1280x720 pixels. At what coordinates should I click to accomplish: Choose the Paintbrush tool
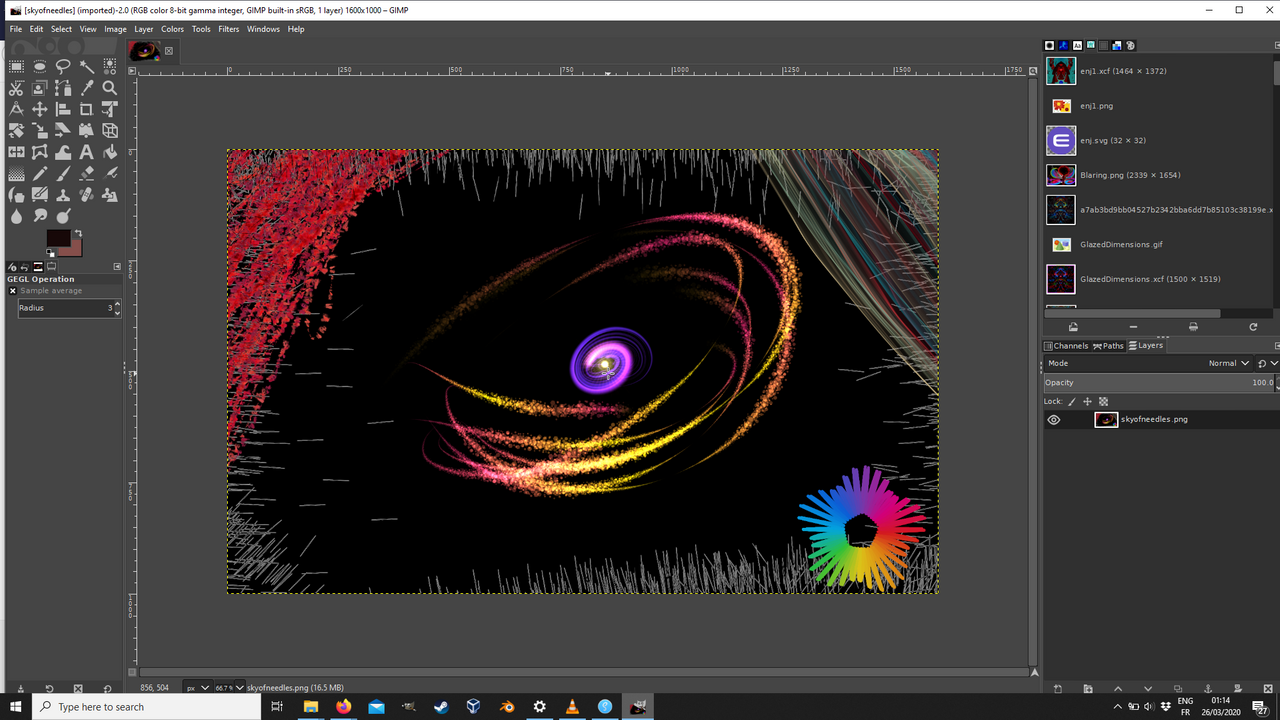(x=63, y=174)
